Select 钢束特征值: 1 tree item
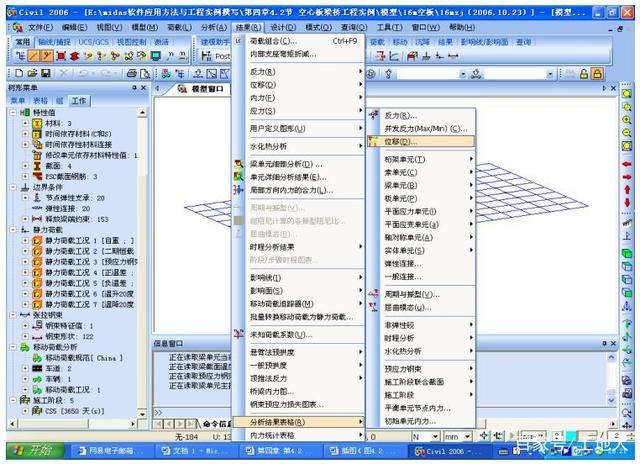 pos(69,326)
